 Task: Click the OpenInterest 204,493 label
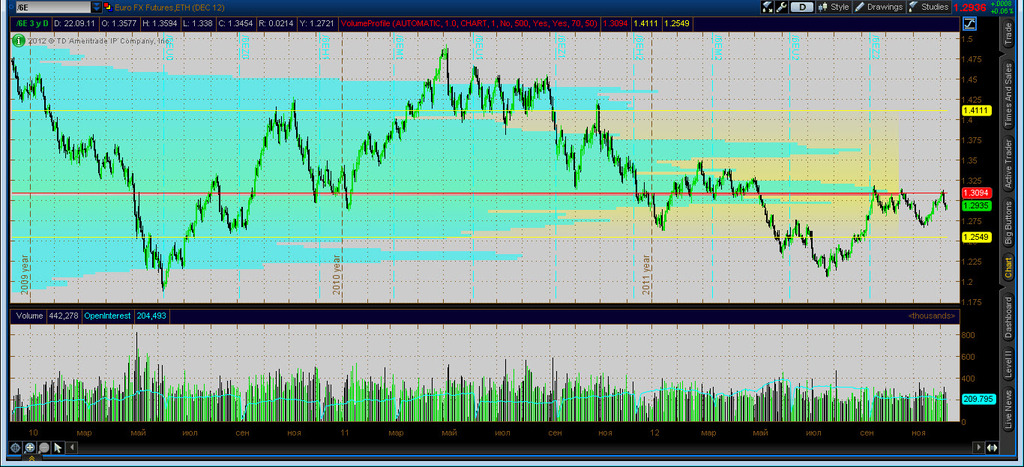124,315
